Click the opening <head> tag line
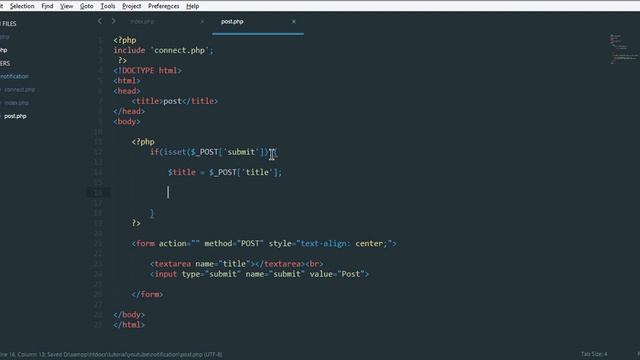640x360 pixels. point(127,91)
